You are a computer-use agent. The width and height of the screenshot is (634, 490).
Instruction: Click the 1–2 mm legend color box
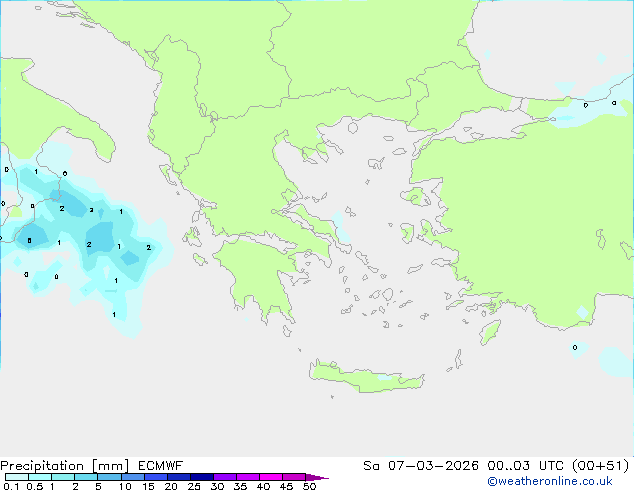coord(63,477)
